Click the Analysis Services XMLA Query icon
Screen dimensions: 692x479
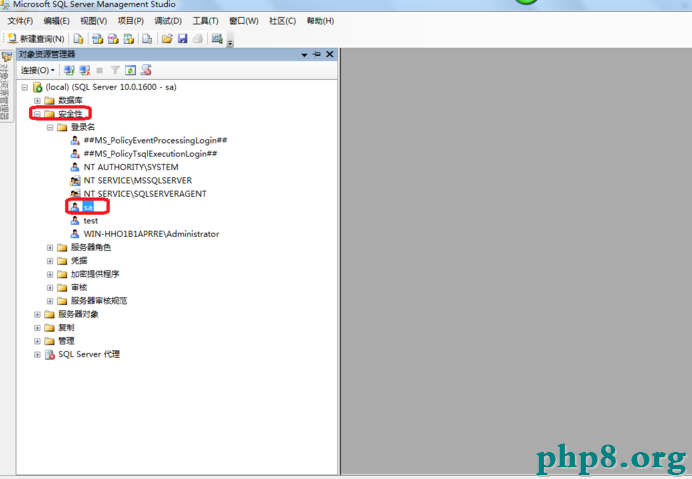128,39
